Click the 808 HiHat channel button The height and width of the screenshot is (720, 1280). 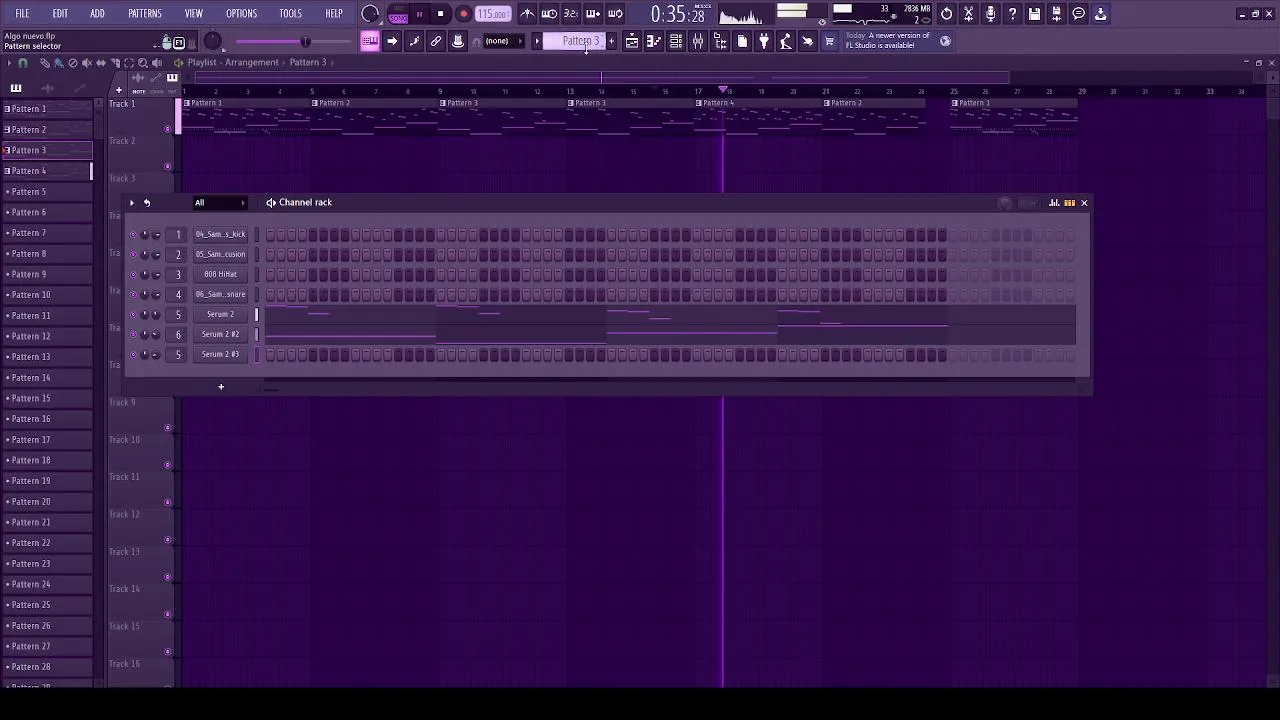[x=220, y=275]
